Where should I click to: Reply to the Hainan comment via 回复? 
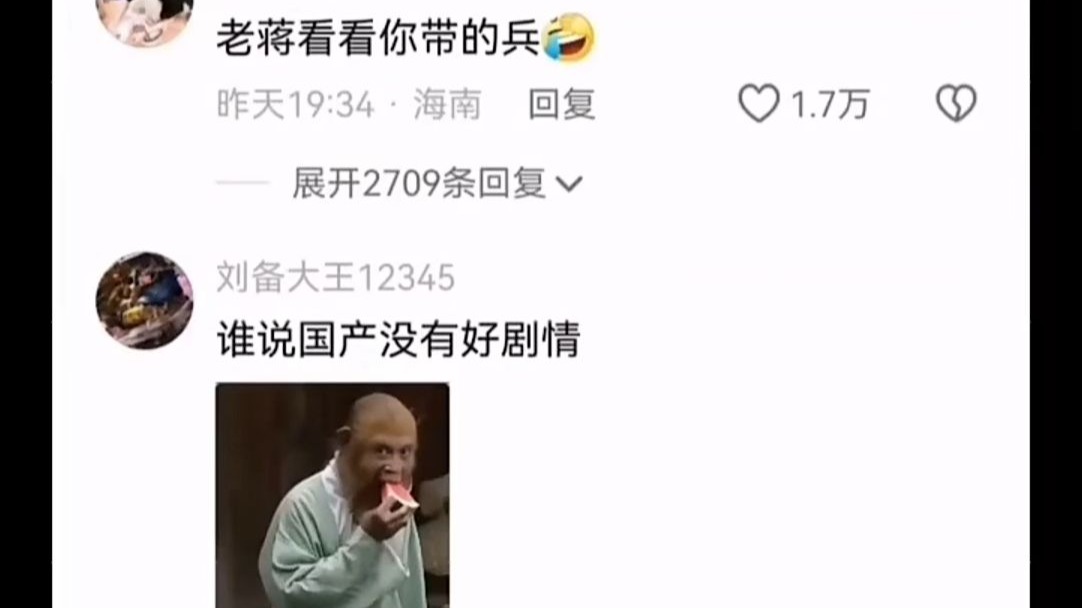(x=562, y=105)
